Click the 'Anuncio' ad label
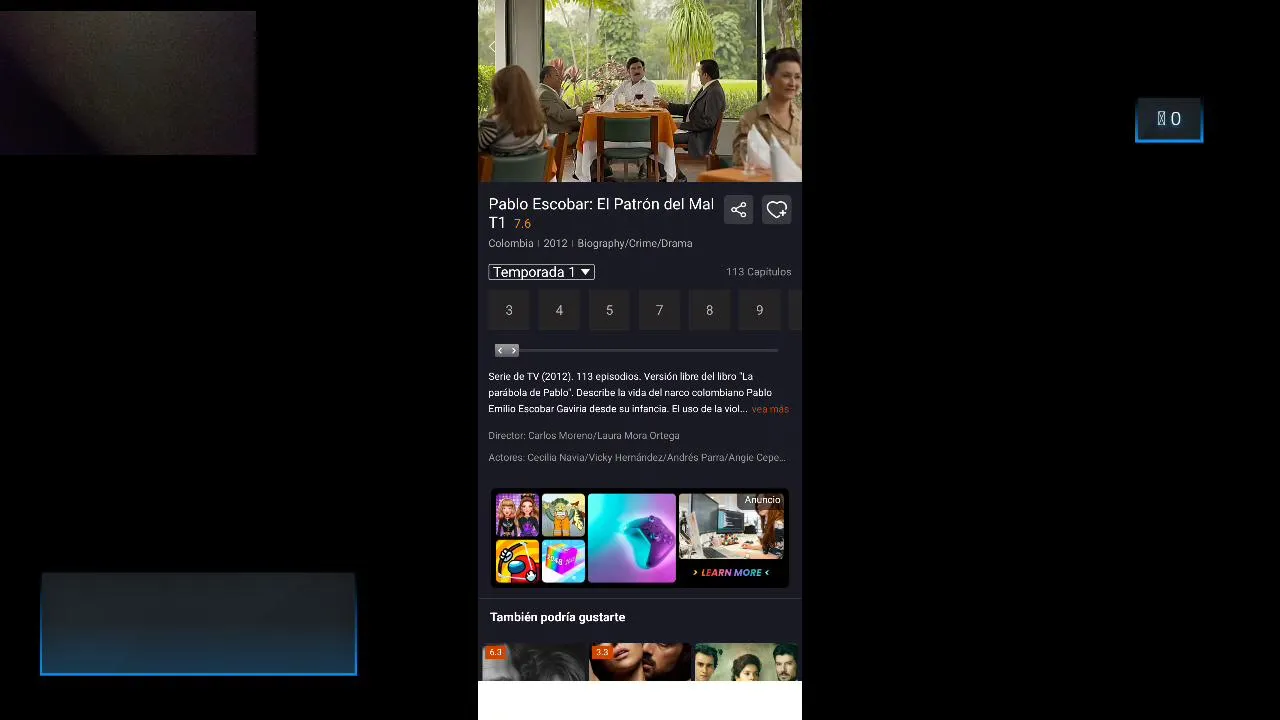Viewport: 1280px width, 720px height. [762, 500]
